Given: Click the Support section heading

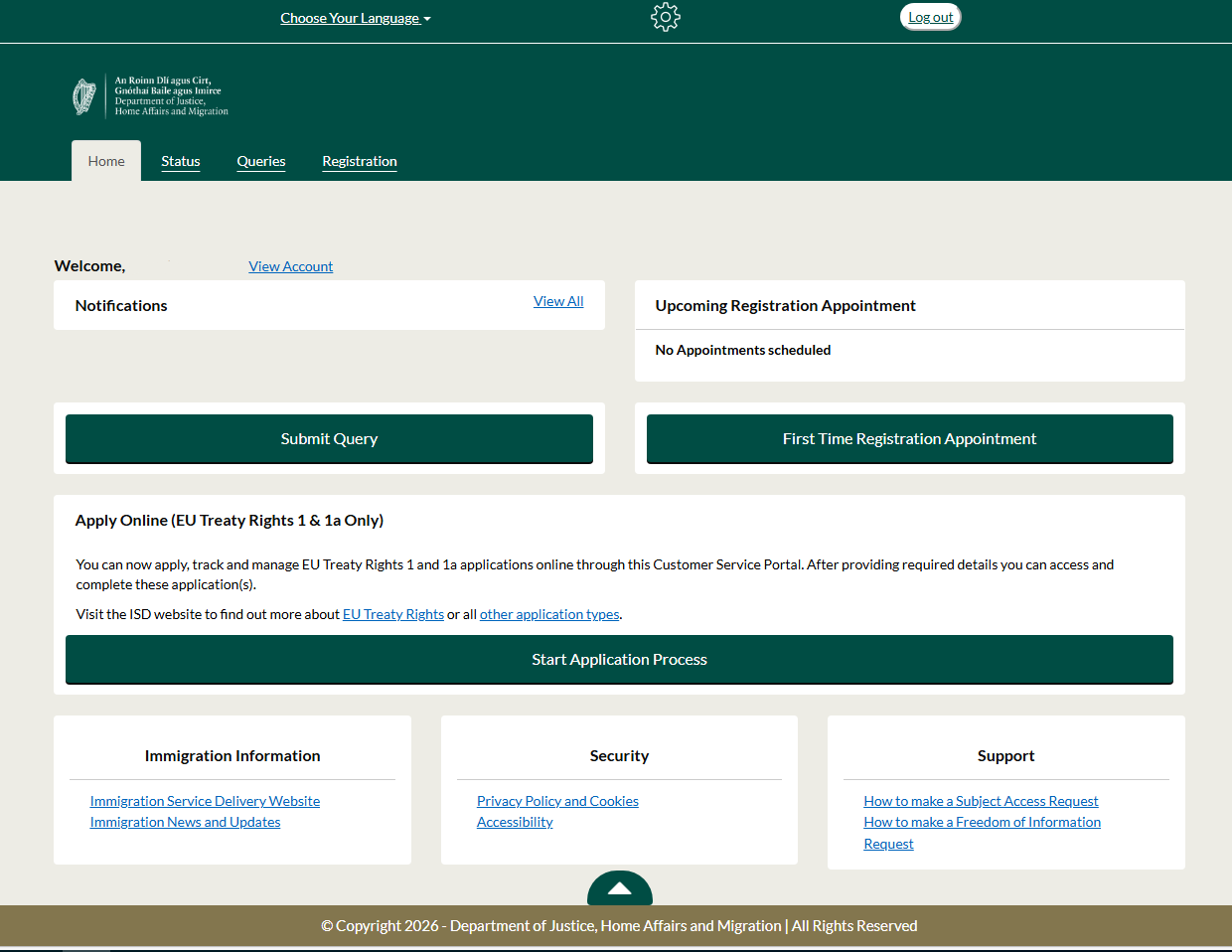Looking at the screenshot, I should point(1005,755).
